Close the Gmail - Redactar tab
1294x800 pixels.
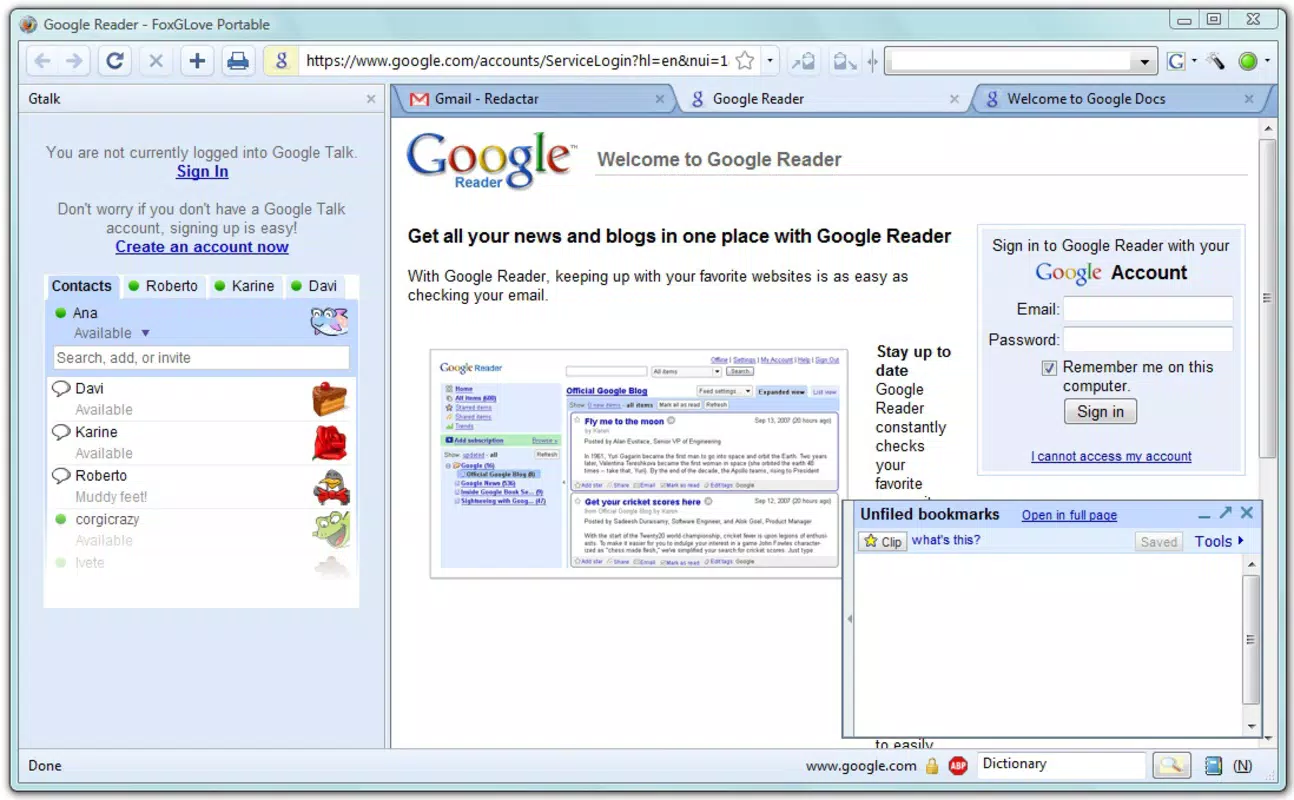[659, 99]
